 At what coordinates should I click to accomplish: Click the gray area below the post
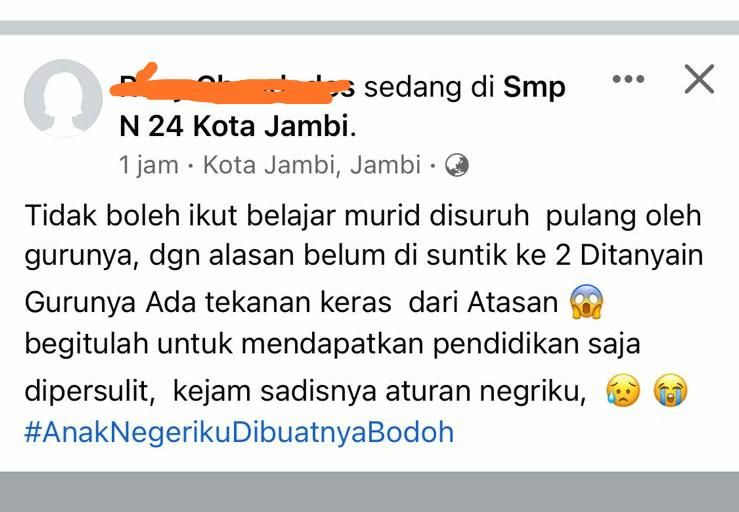(x=370, y=492)
